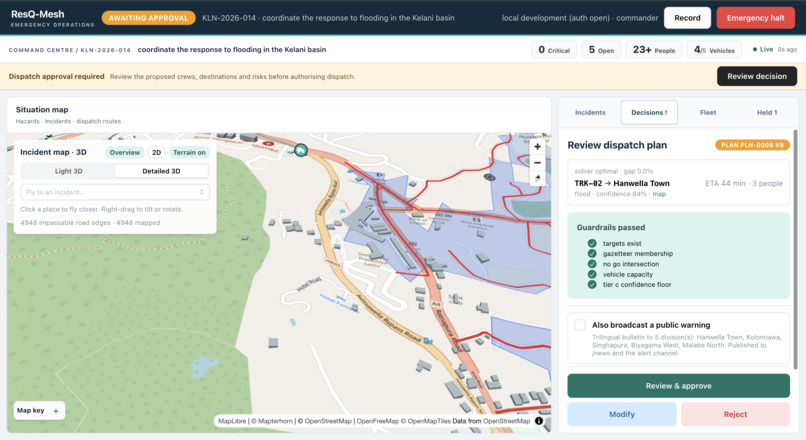Click the Situation map heading
806x440 pixels.
tap(42, 109)
